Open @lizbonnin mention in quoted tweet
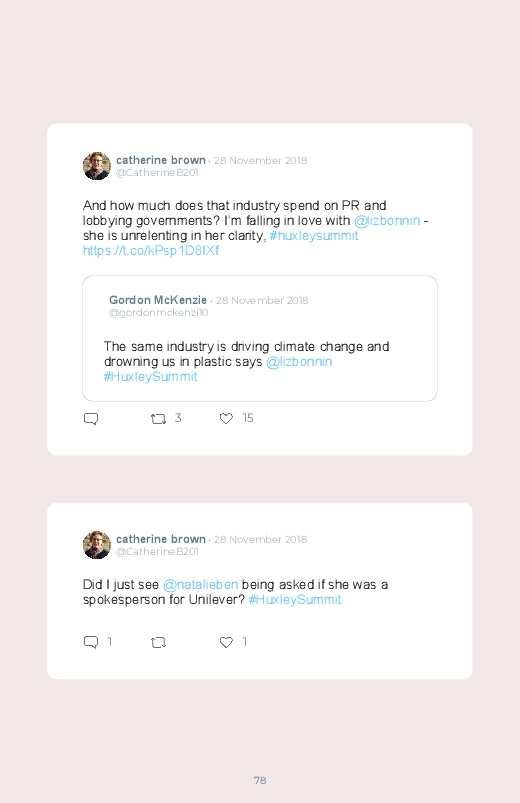 pyautogui.click(x=299, y=362)
